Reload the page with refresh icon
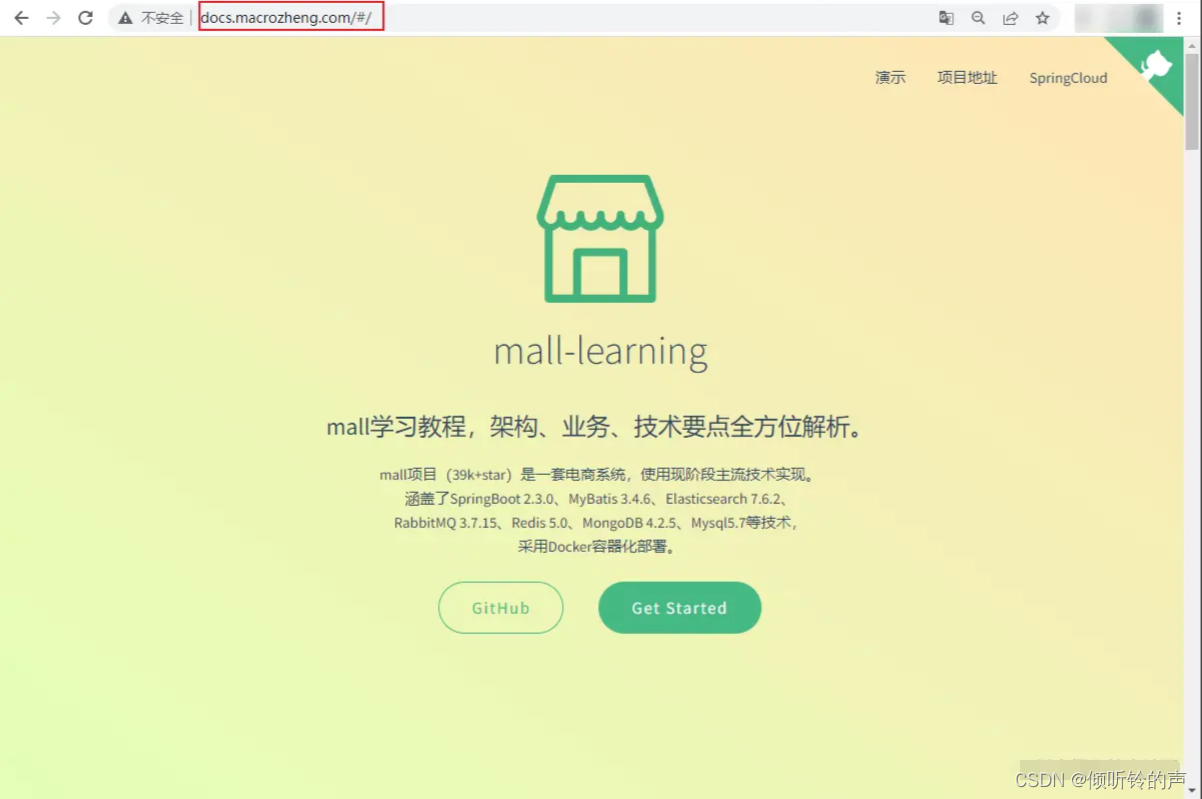1202x799 pixels. [85, 18]
